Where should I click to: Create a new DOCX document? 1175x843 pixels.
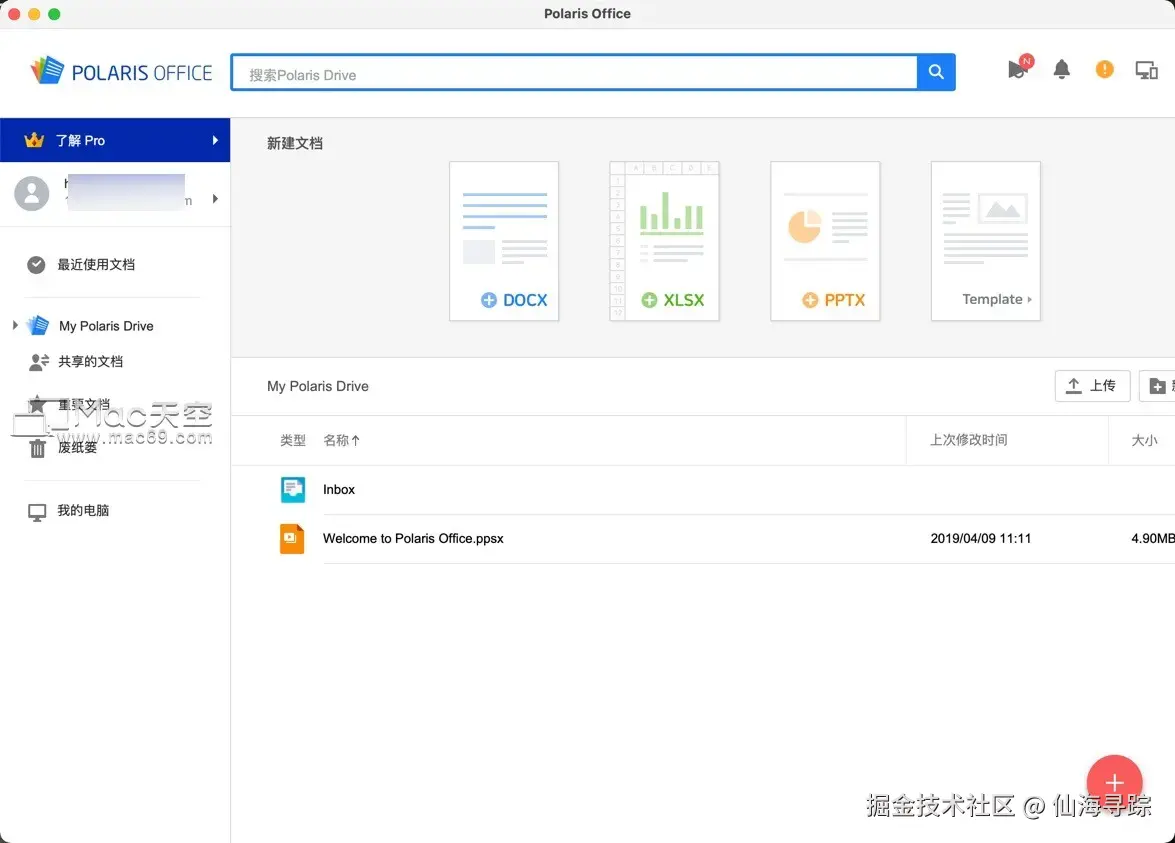[504, 241]
